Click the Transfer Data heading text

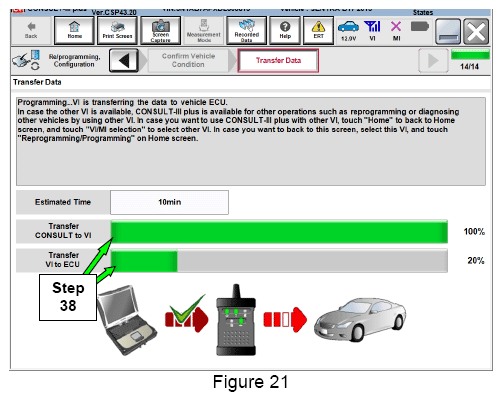click(x=37, y=82)
